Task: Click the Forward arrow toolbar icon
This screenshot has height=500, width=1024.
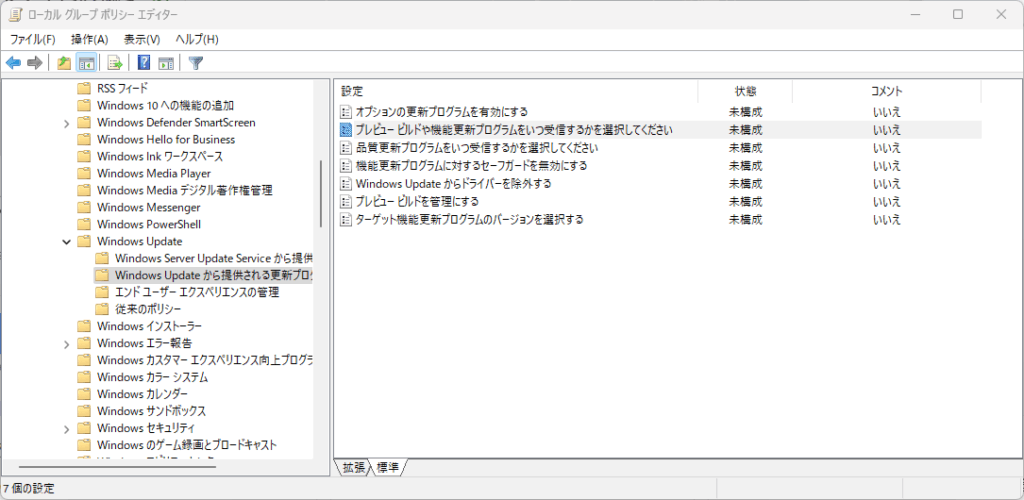Action: (35, 63)
